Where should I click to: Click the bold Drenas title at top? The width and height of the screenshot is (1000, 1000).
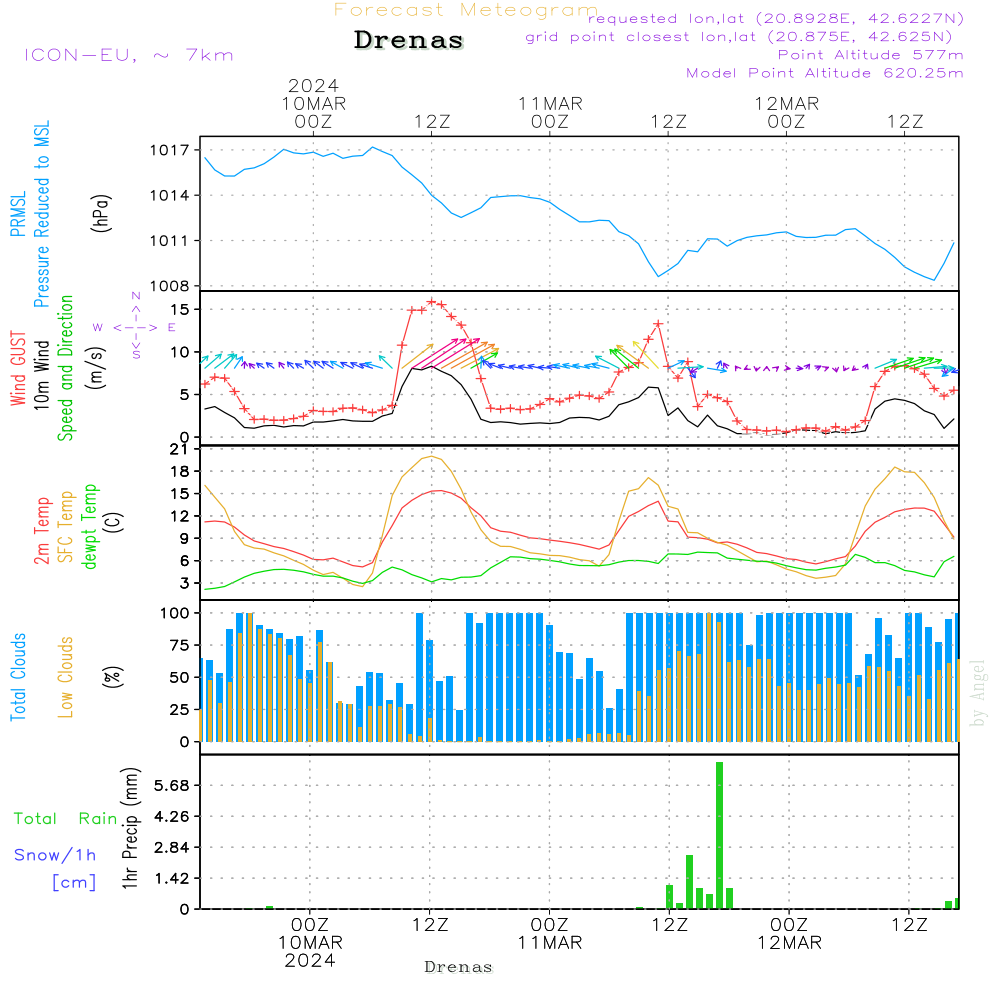click(409, 41)
